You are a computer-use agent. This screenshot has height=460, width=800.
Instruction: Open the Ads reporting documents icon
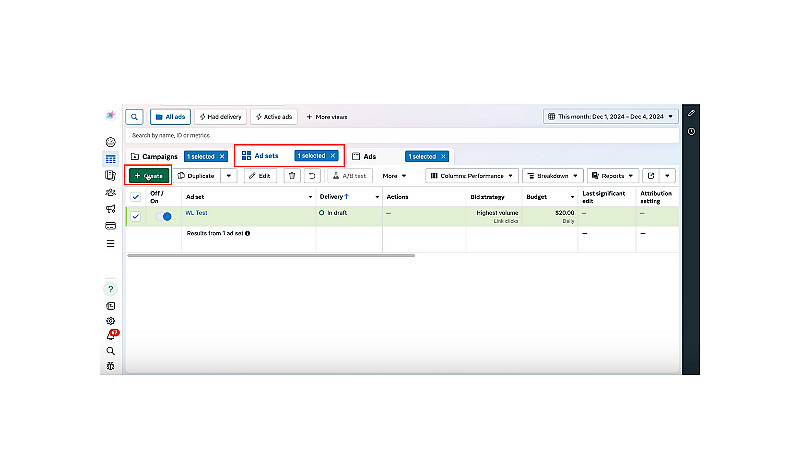(x=111, y=175)
